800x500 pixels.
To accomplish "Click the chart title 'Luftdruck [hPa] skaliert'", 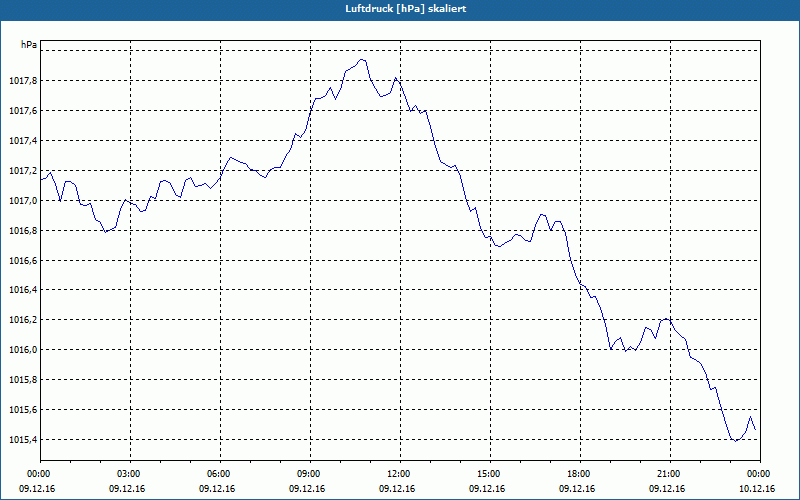I will 406,9.
